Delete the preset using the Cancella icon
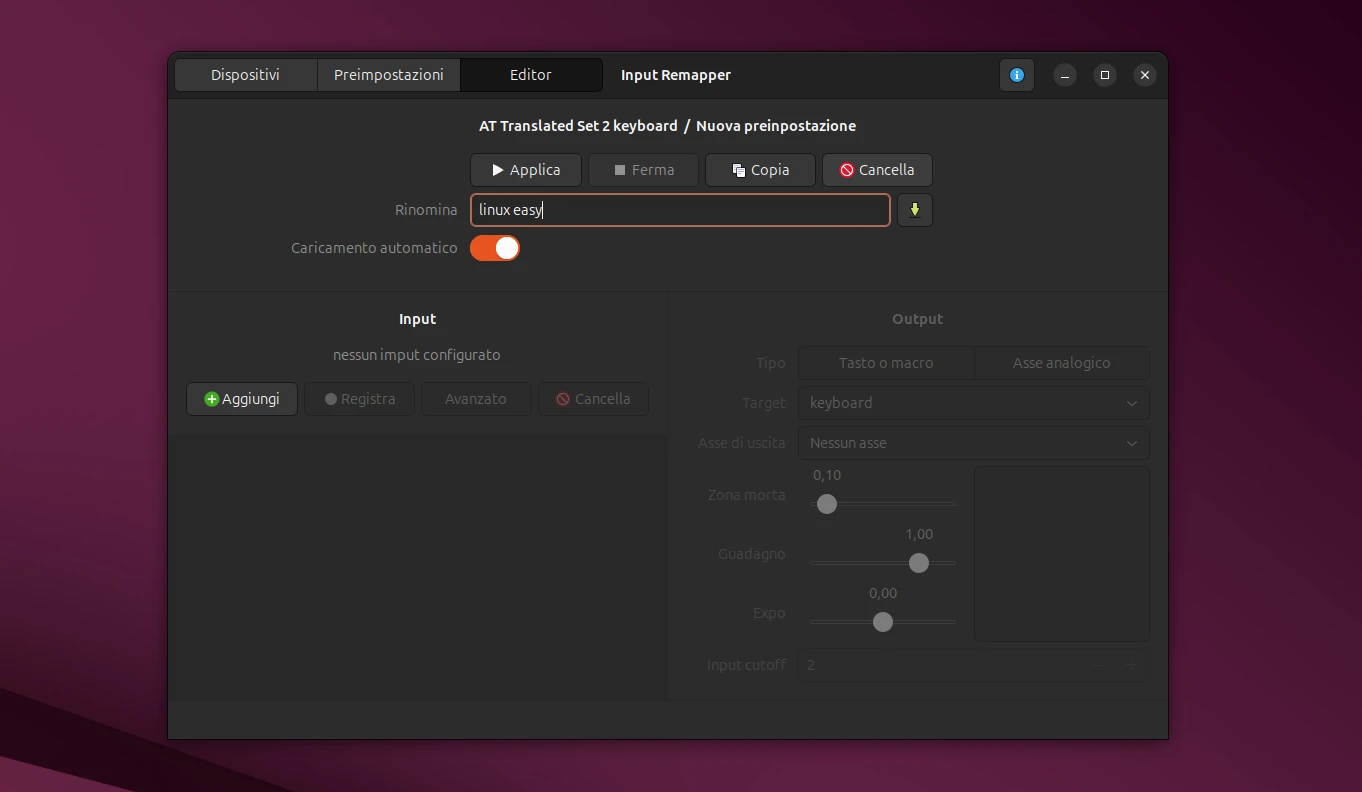Image resolution: width=1362 pixels, height=792 pixels. [847, 170]
